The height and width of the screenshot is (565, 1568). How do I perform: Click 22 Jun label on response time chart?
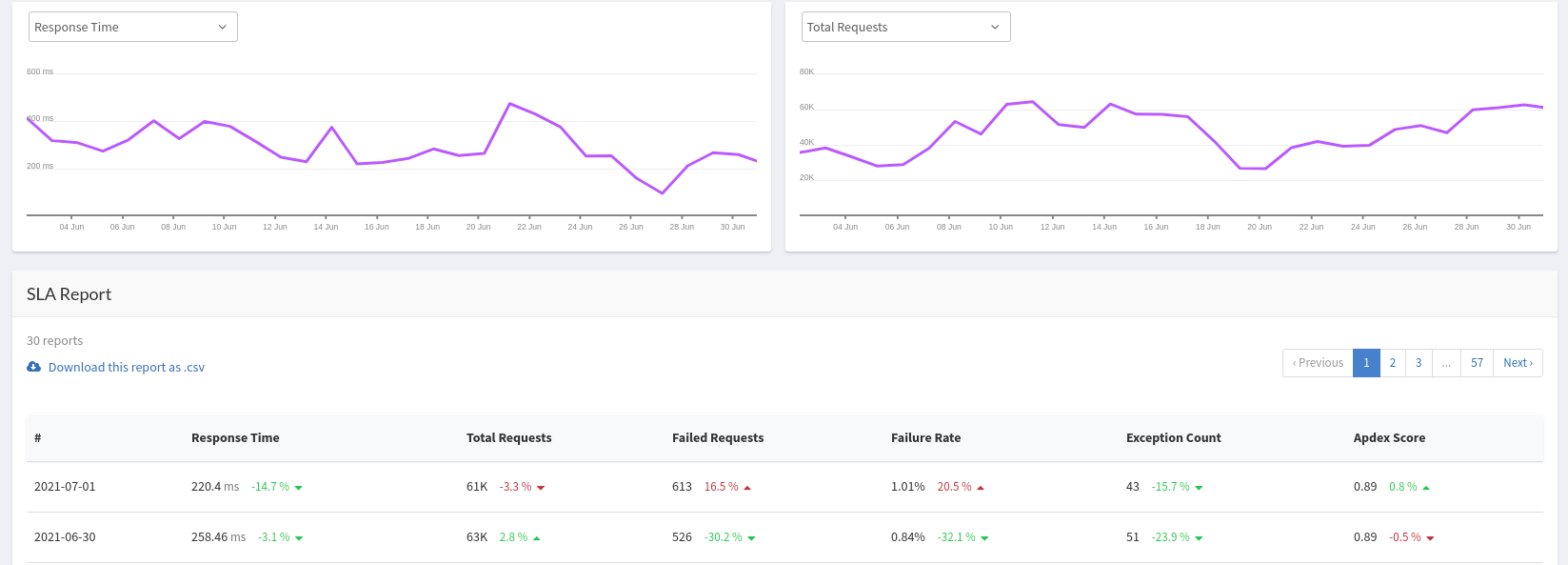tap(529, 227)
